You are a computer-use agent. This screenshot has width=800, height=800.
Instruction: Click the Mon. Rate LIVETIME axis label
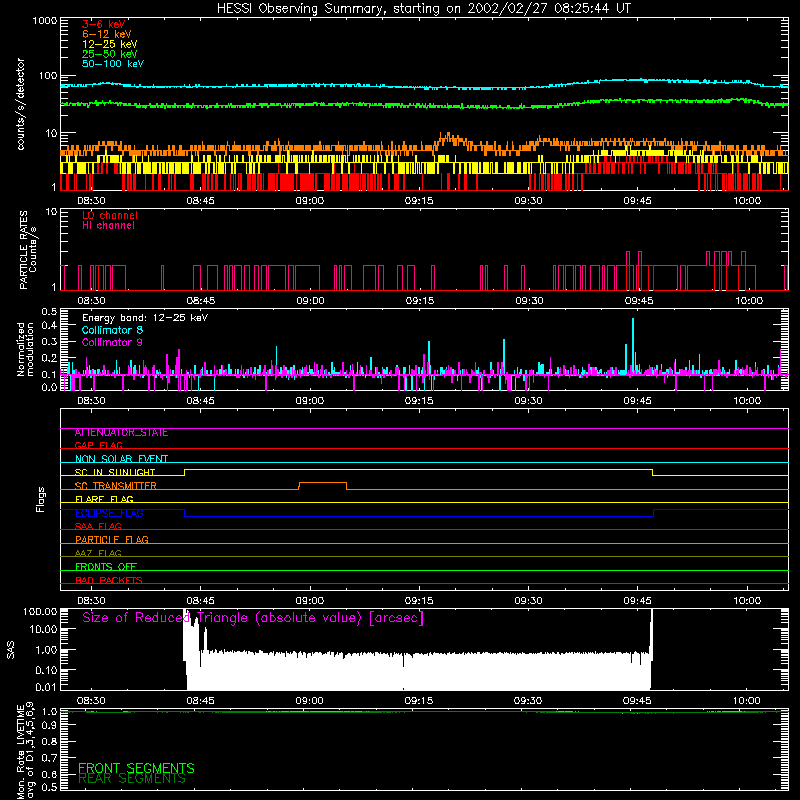(26, 750)
